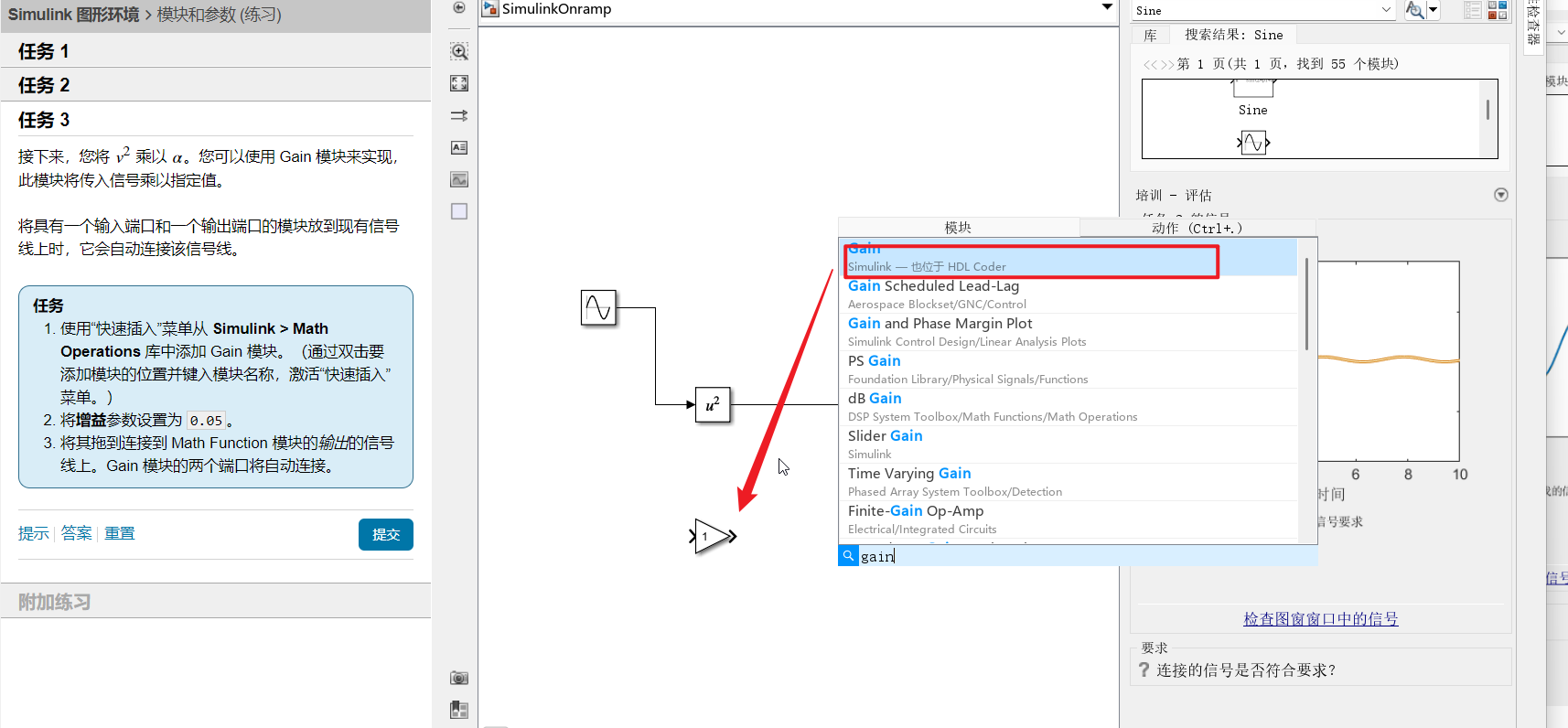This screenshot has height=728, width=1568.
Task: Click the Gain block on canvas
Action: [713, 536]
